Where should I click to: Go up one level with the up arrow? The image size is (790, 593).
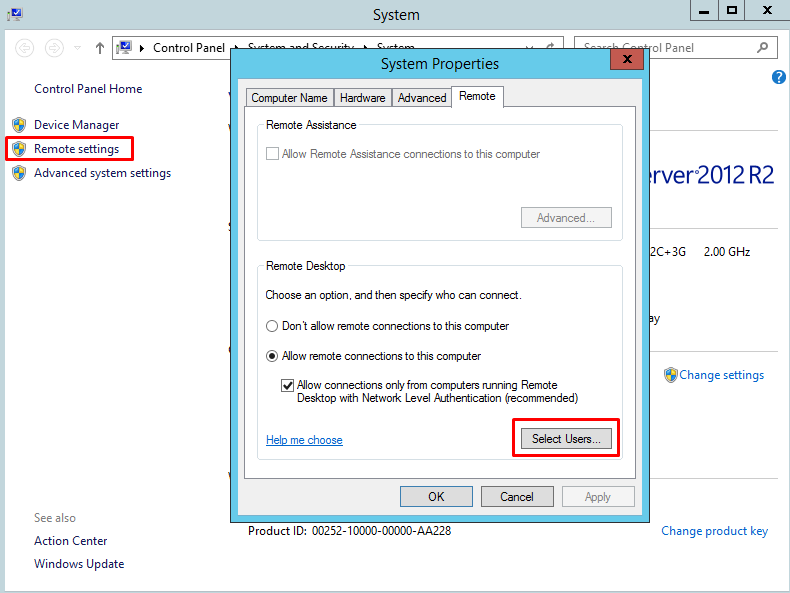100,48
